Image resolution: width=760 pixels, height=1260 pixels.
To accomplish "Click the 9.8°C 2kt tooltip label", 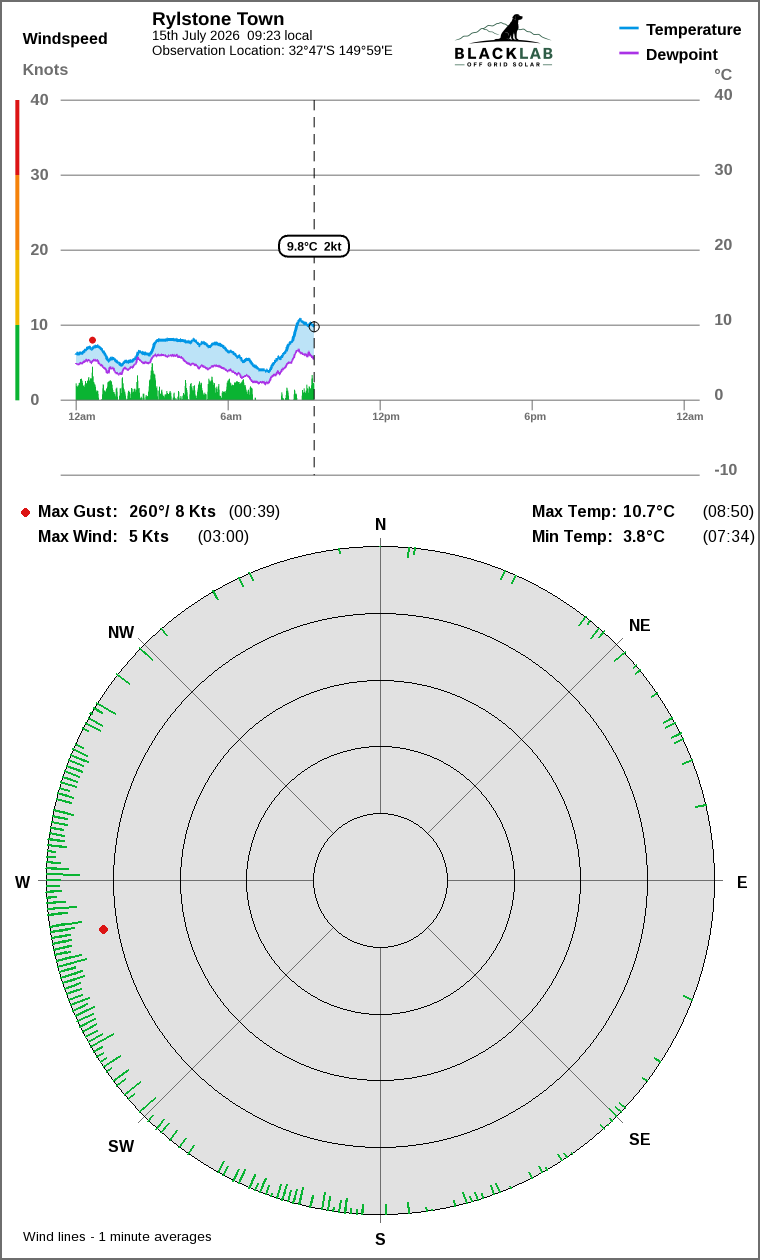I will (313, 246).
